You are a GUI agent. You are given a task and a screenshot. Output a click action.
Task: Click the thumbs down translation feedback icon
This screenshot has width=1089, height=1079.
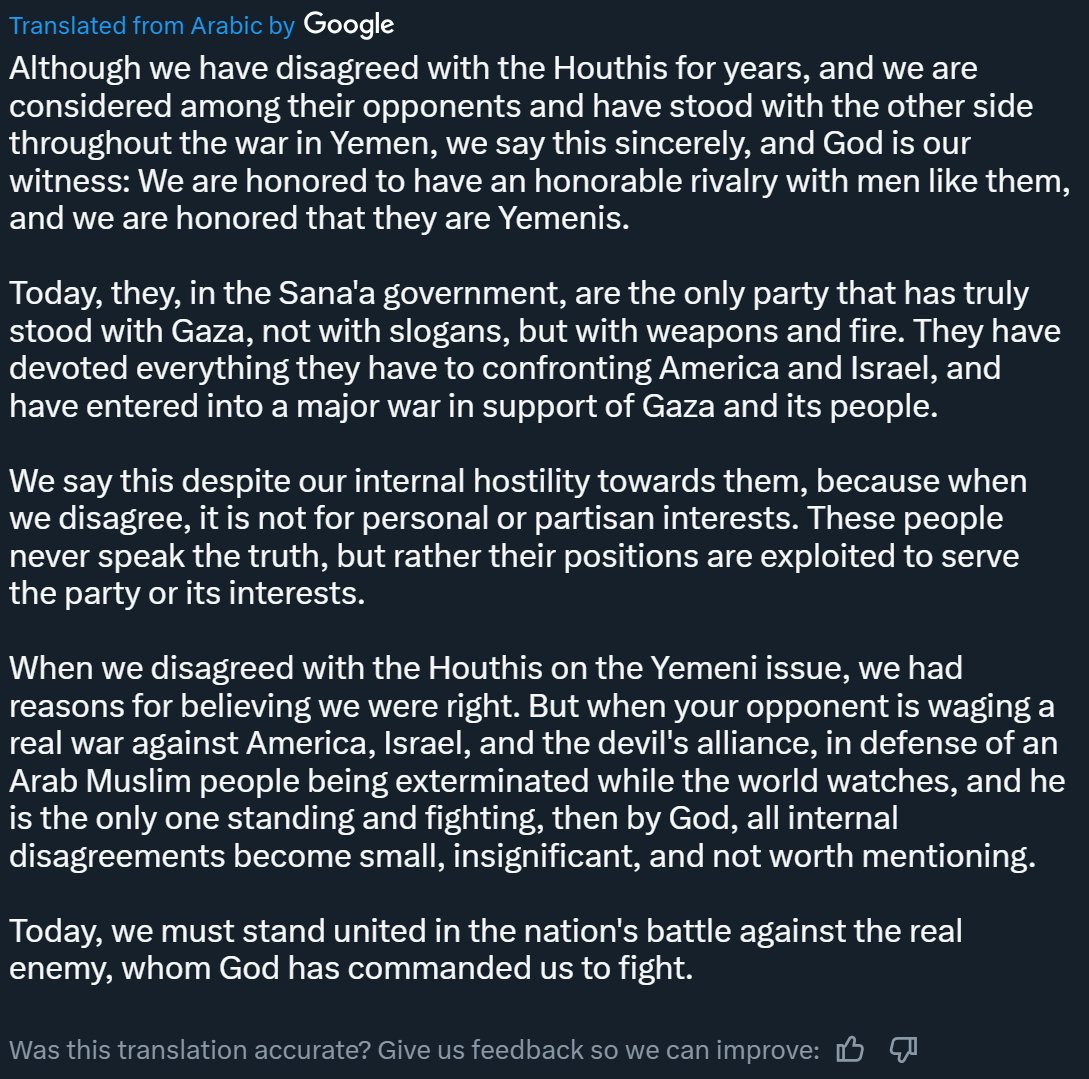pyautogui.click(x=904, y=1049)
